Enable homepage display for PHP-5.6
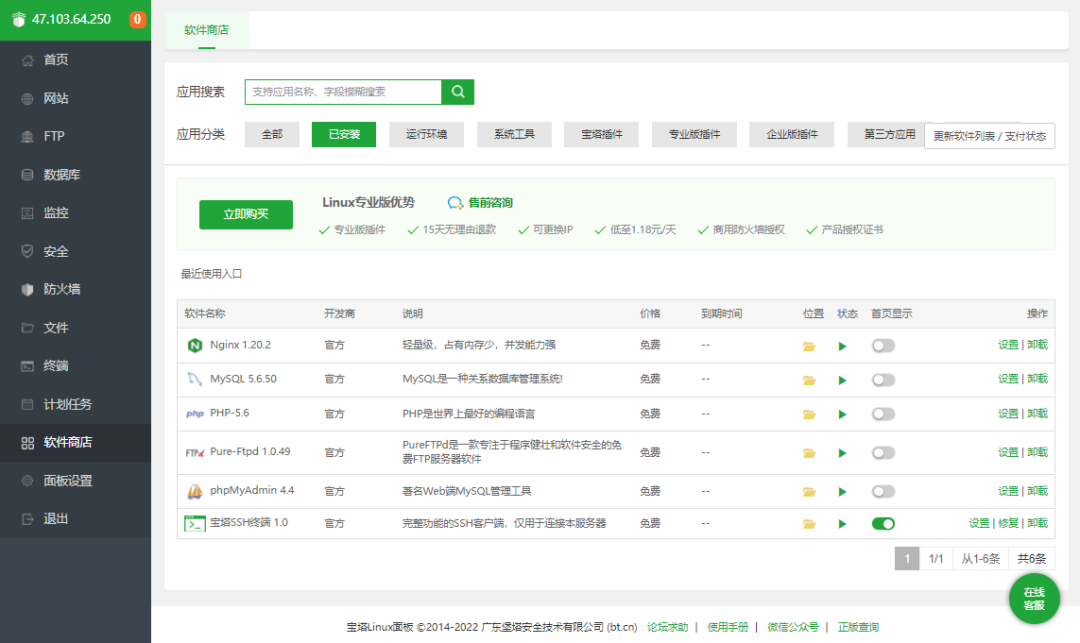Image resolution: width=1080 pixels, height=643 pixels. (883, 412)
